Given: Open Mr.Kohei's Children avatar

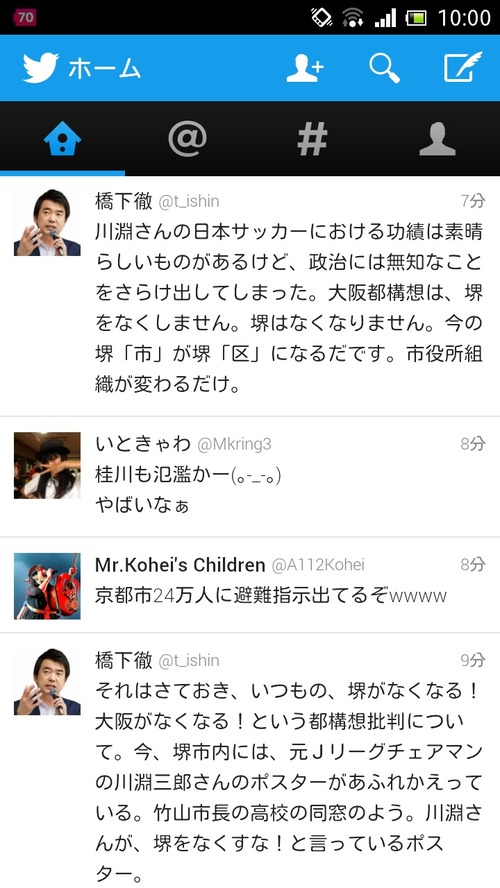Looking at the screenshot, I should click(47, 586).
